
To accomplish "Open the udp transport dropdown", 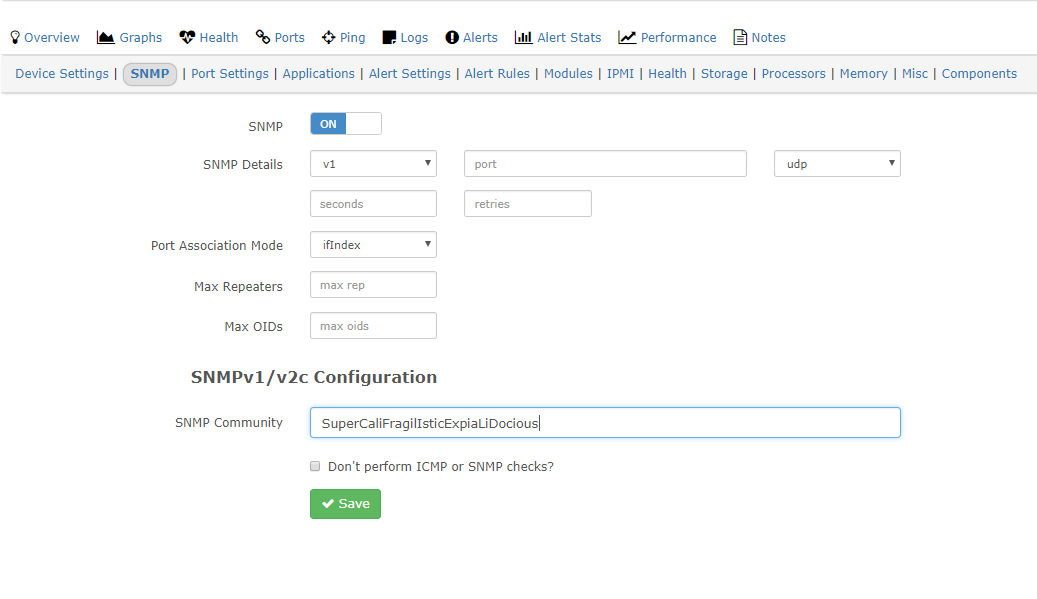I will pyautogui.click(x=837, y=164).
